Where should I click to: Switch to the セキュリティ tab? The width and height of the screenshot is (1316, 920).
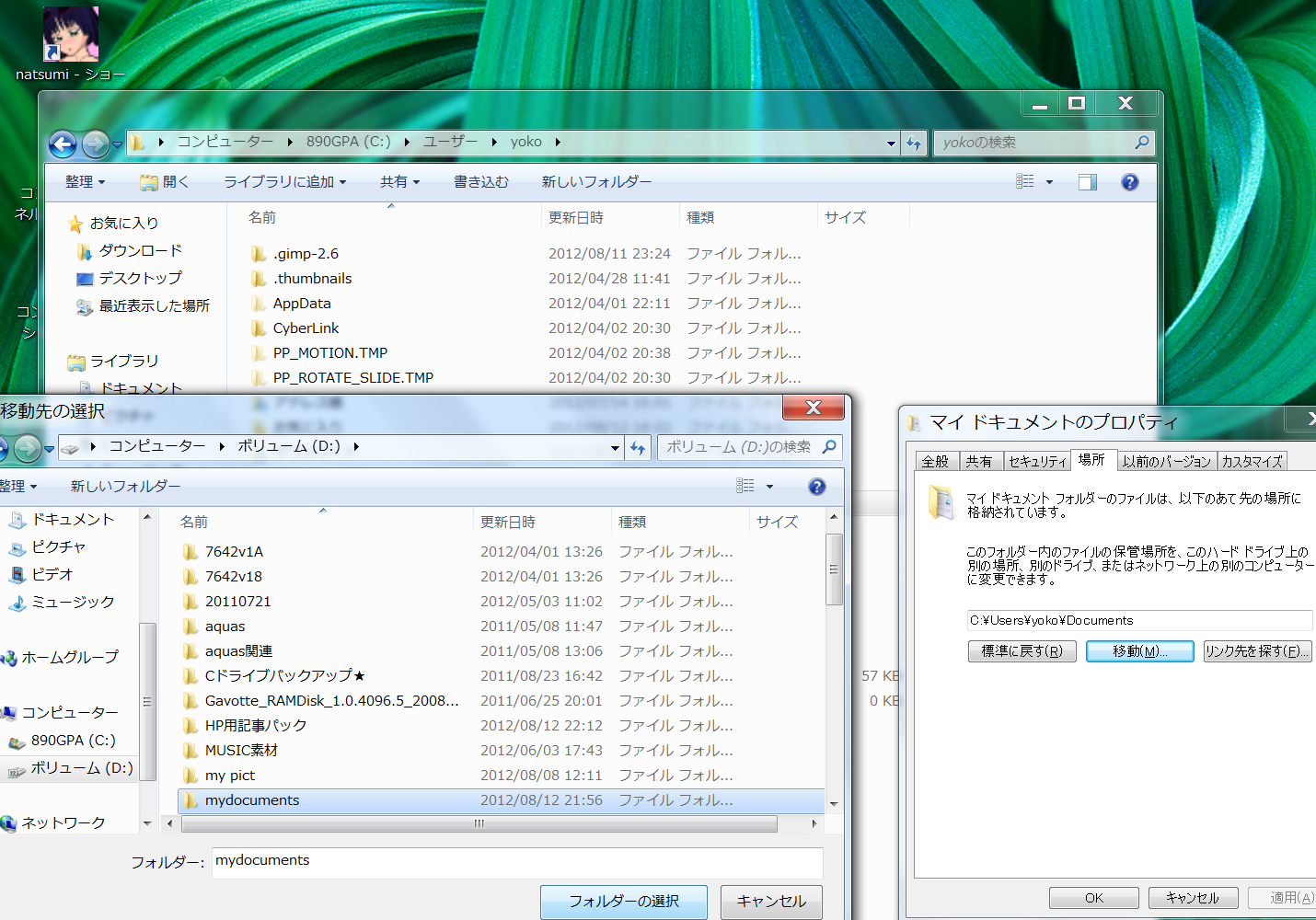(1036, 461)
